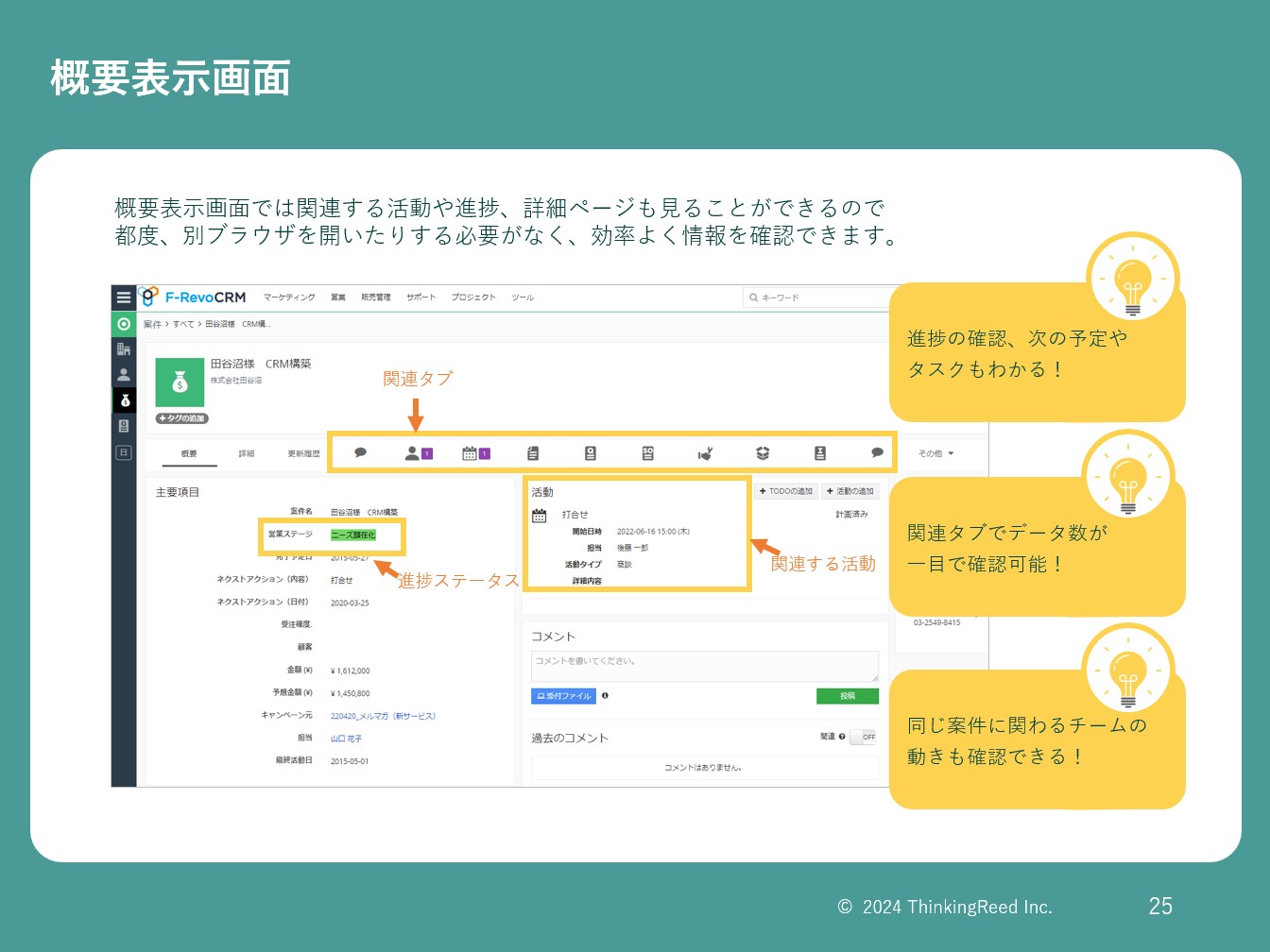Open the SO sales order related tab
Image resolution: width=1270 pixels, height=952 pixels.
click(647, 453)
